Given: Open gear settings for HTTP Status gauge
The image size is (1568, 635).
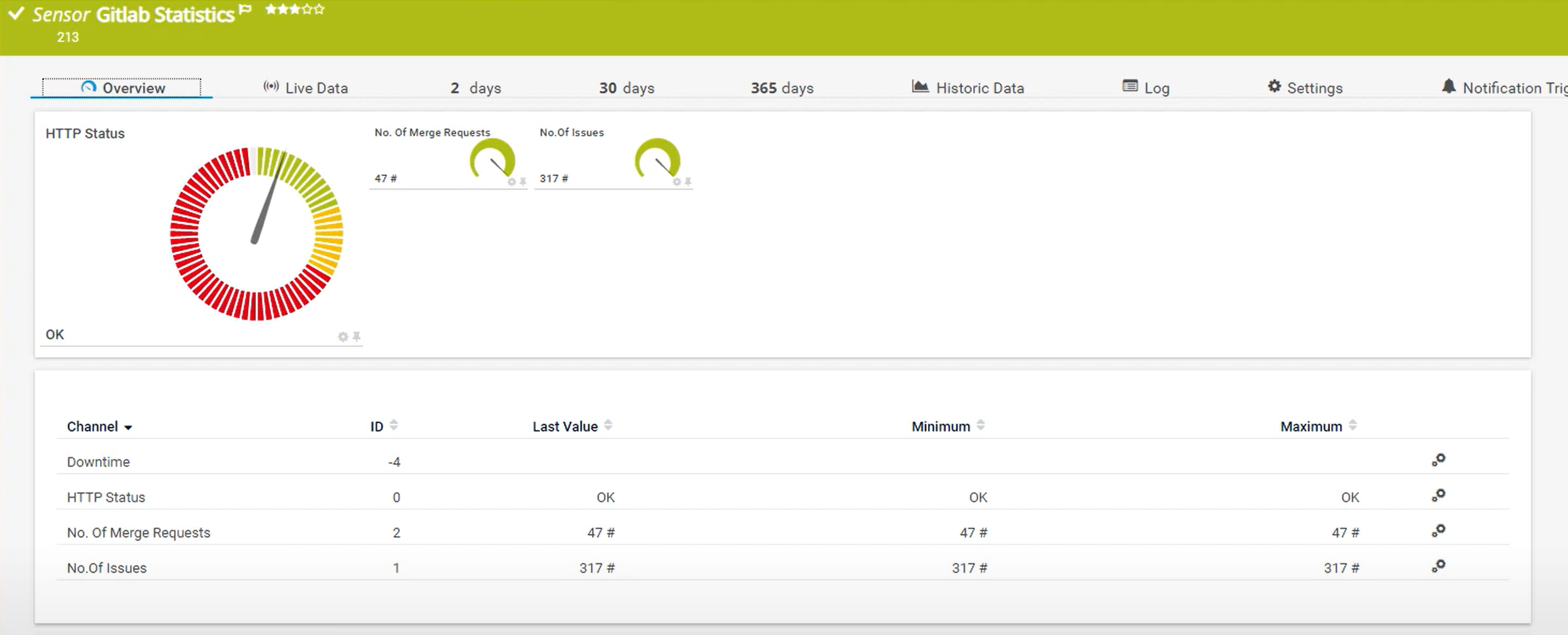Looking at the screenshot, I should [343, 337].
